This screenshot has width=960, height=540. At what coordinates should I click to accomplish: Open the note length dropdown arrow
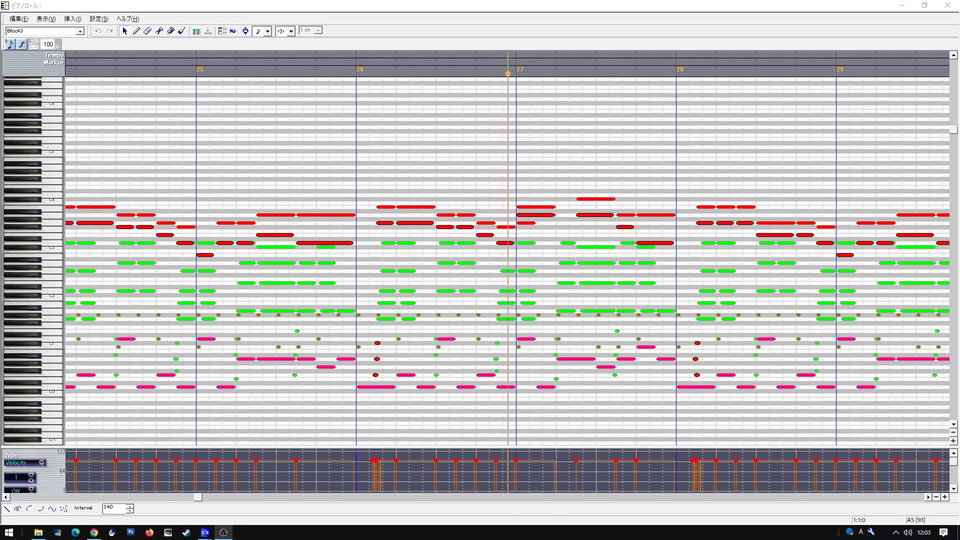[x=268, y=31]
